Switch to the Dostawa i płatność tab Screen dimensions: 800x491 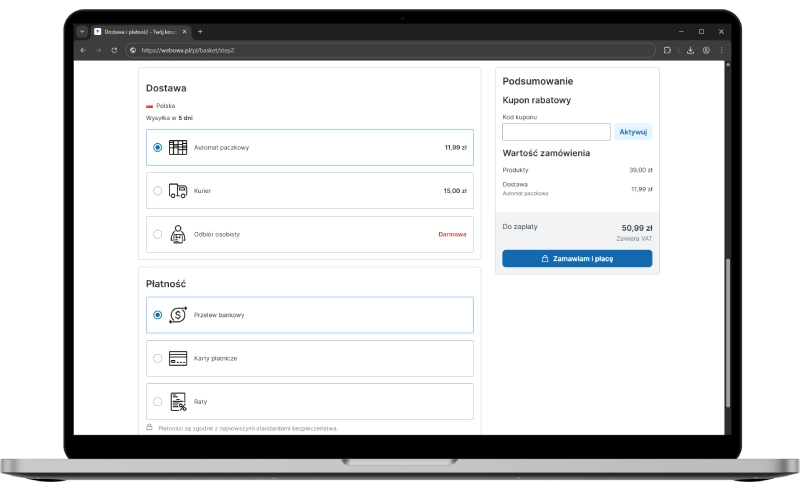pyautogui.click(x=138, y=31)
